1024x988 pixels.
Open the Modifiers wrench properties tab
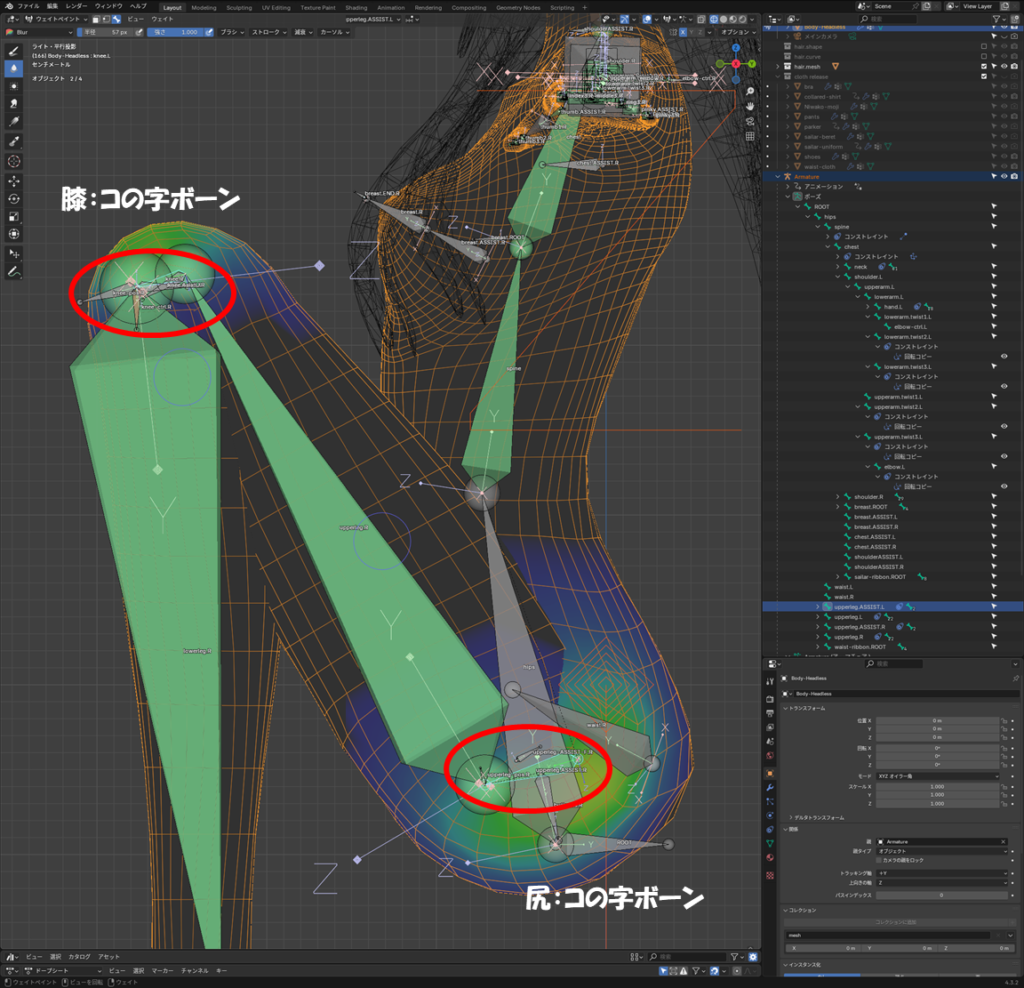[769, 787]
